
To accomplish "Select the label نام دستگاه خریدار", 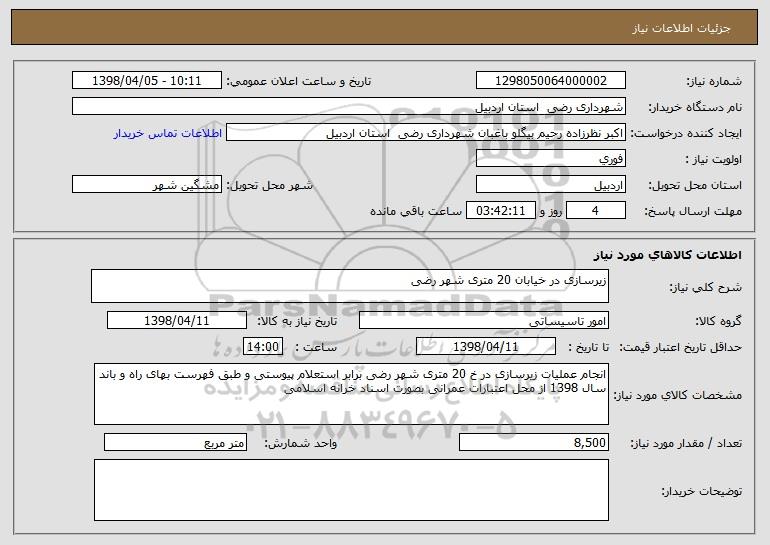I will (x=695, y=107).
